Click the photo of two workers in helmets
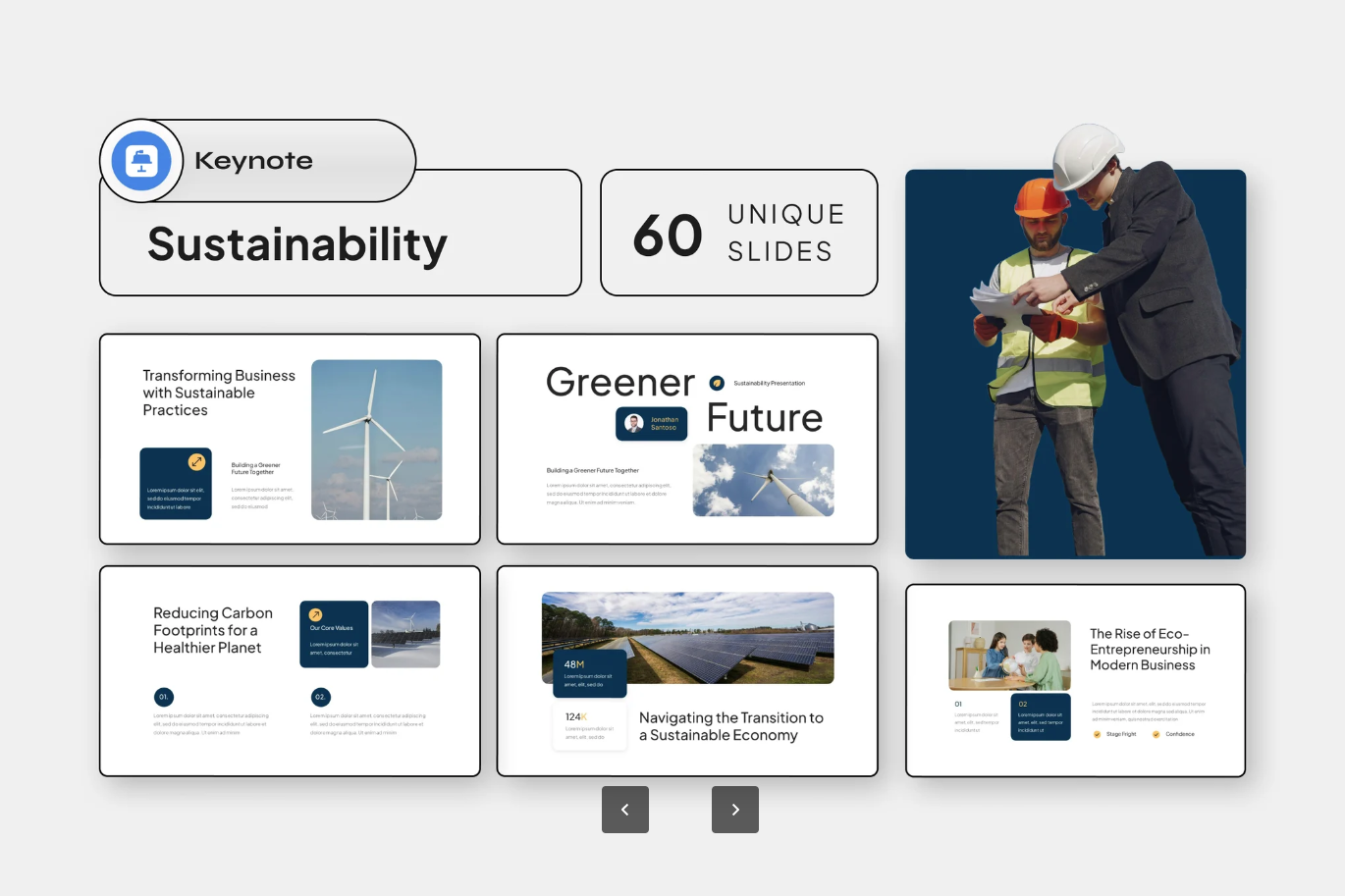 pyautogui.click(x=1075, y=363)
